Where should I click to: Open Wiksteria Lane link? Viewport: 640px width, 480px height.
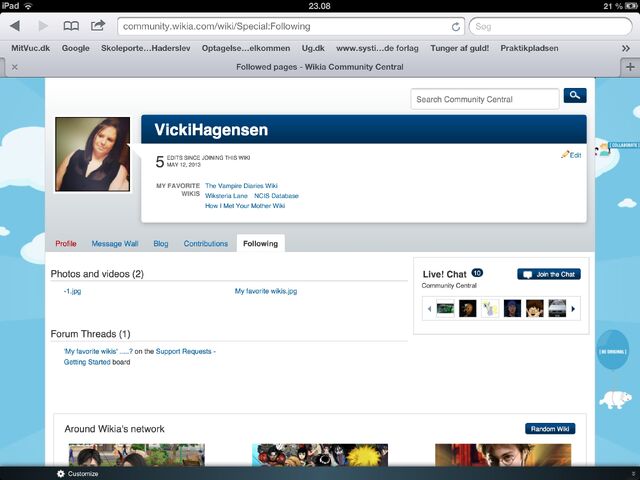tap(226, 196)
